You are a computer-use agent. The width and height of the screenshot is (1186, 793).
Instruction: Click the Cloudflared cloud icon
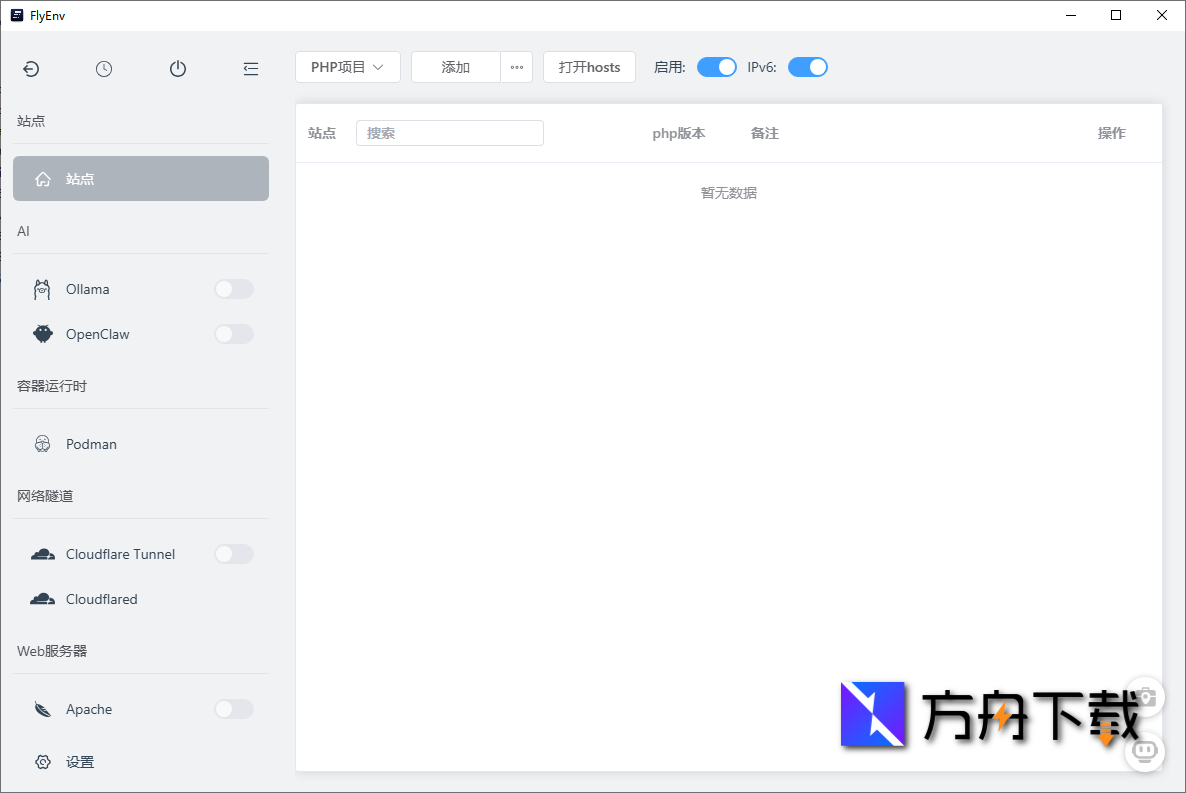pos(42,598)
